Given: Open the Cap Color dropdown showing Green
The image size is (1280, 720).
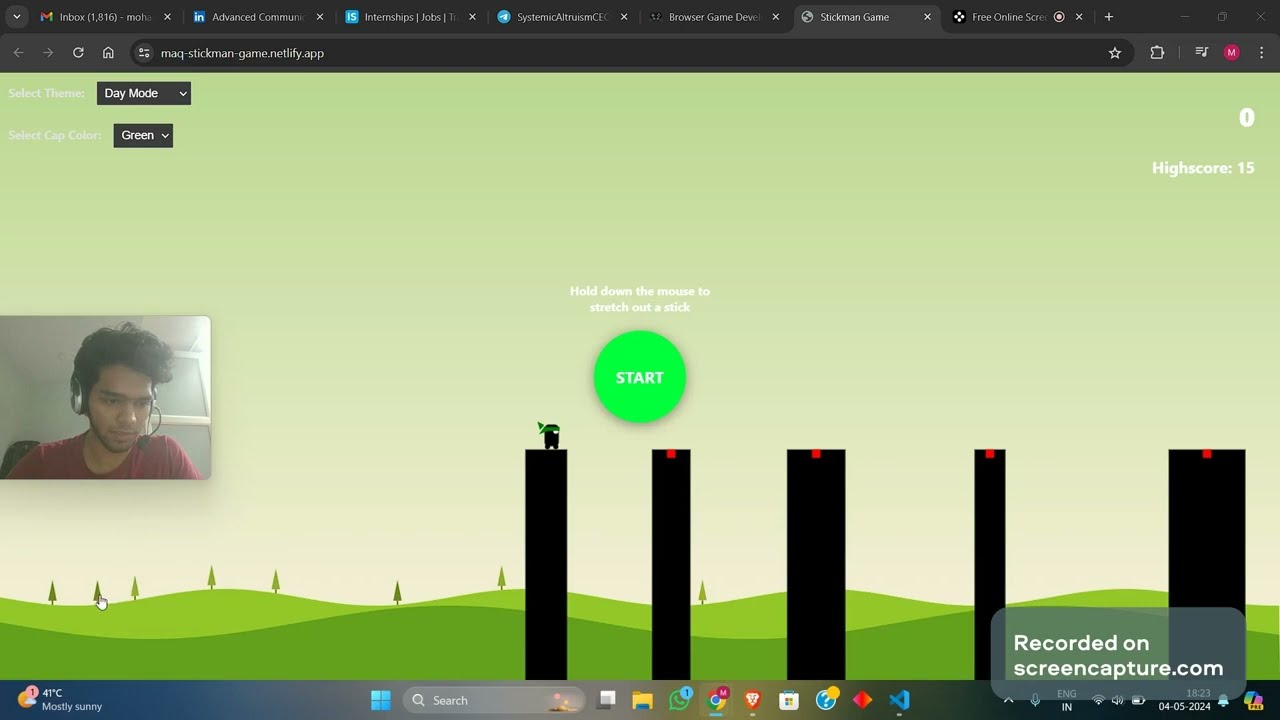Looking at the screenshot, I should (x=143, y=135).
